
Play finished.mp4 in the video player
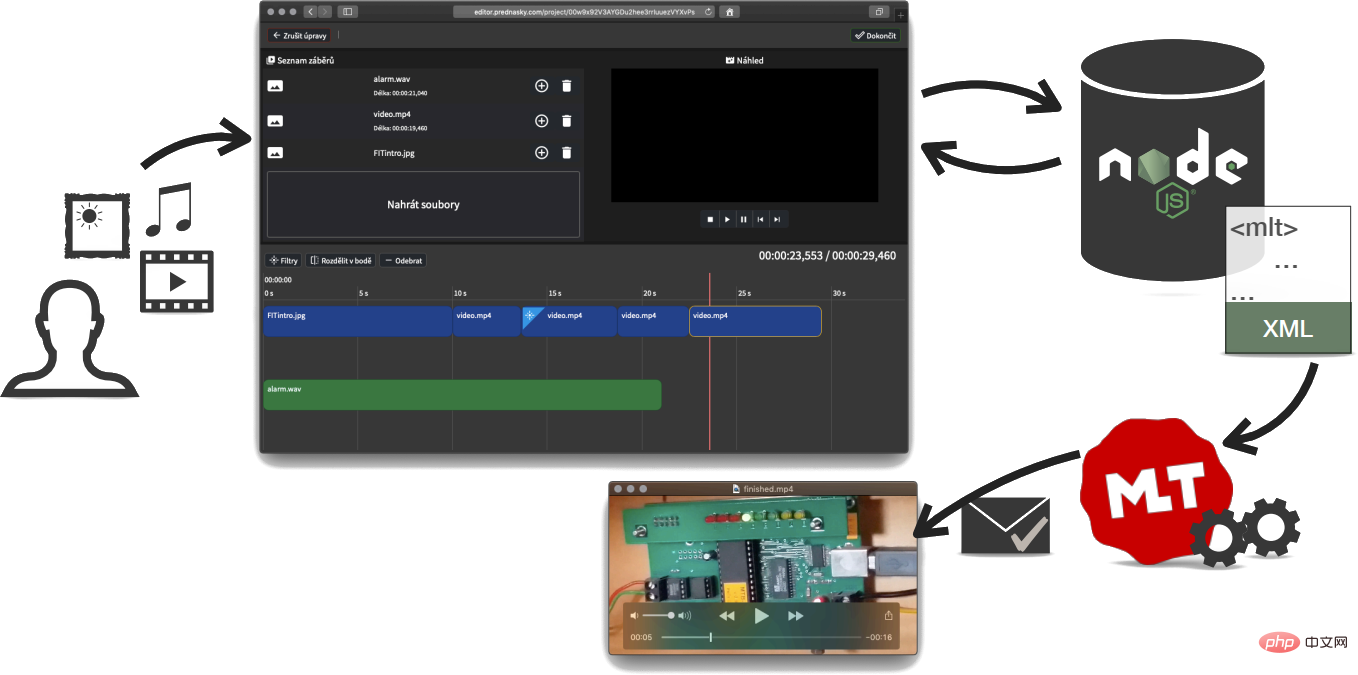pyautogui.click(x=761, y=616)
